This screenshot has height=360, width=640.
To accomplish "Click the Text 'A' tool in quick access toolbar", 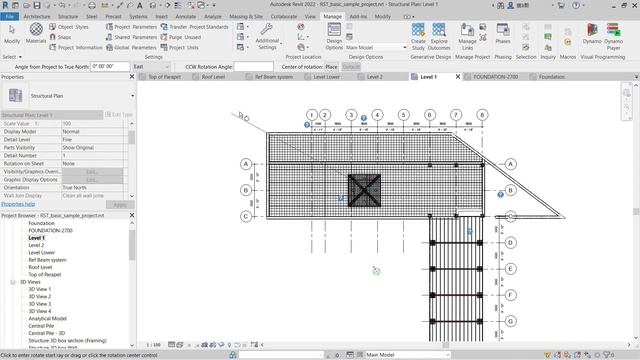I will coord(140,5).
